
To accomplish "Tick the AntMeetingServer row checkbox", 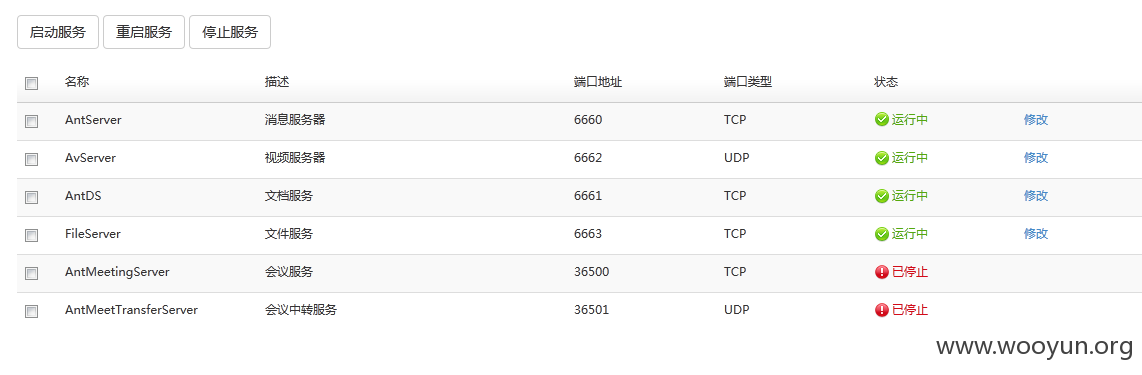I will [x=31, y=273].
